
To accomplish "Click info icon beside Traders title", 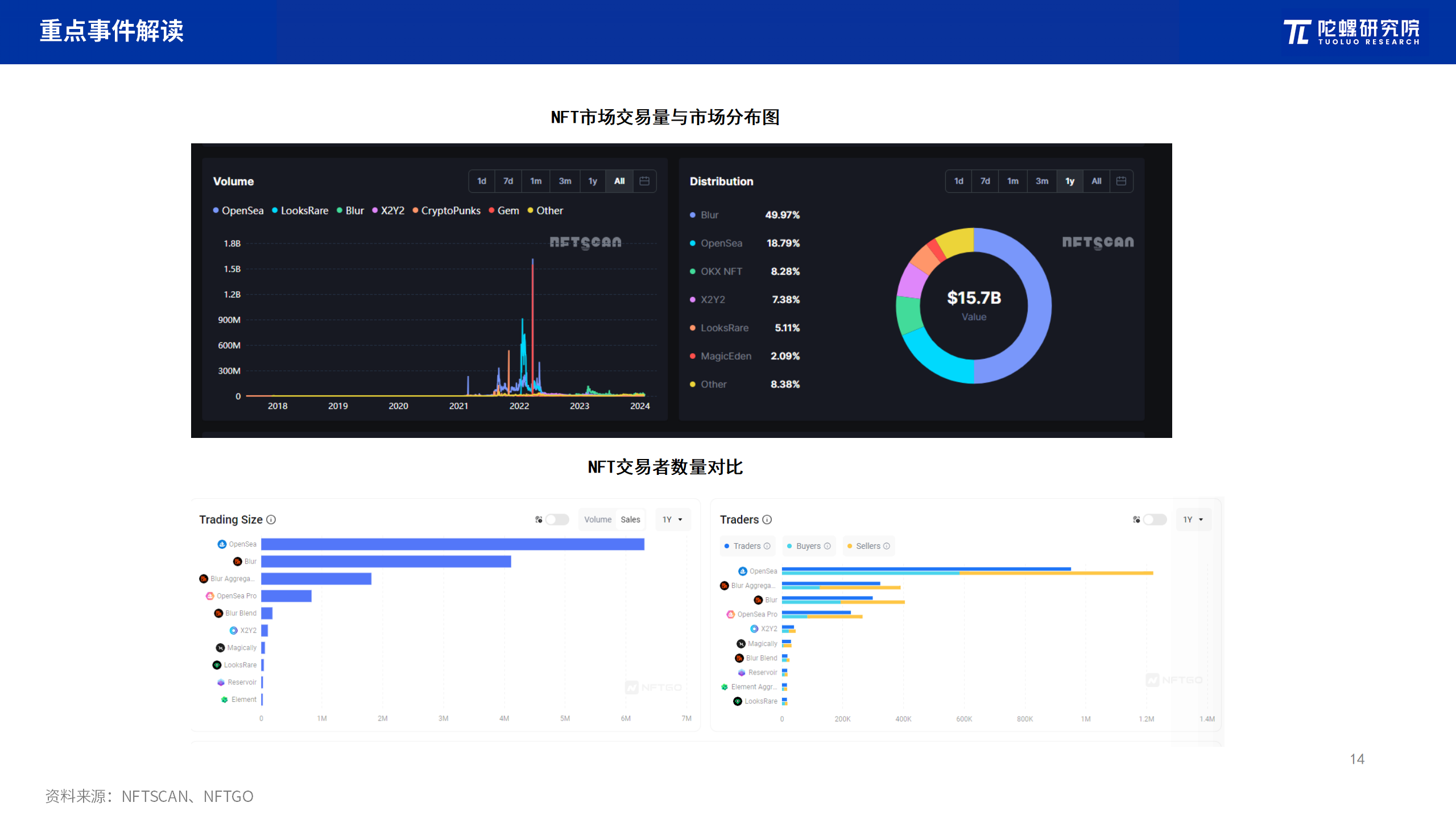I will click(x=767, y=519).
